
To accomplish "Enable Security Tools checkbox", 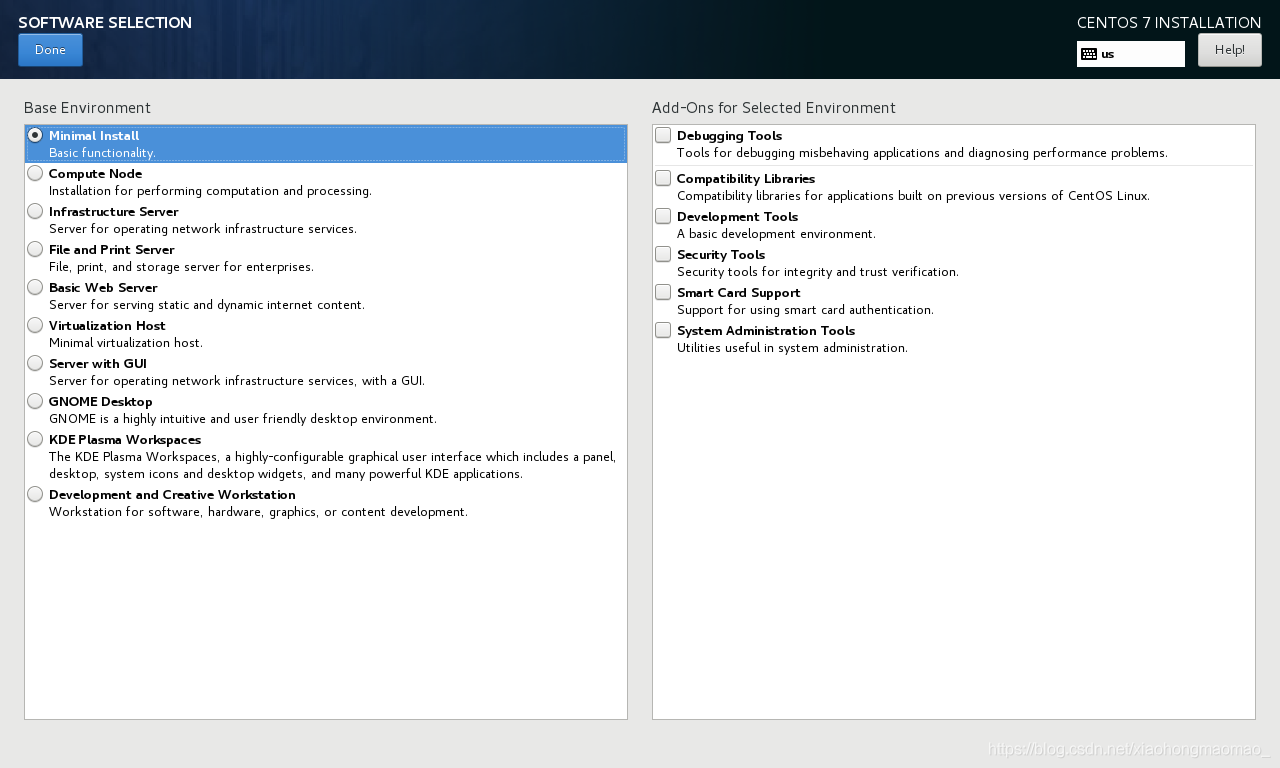I will coord(663,254).
